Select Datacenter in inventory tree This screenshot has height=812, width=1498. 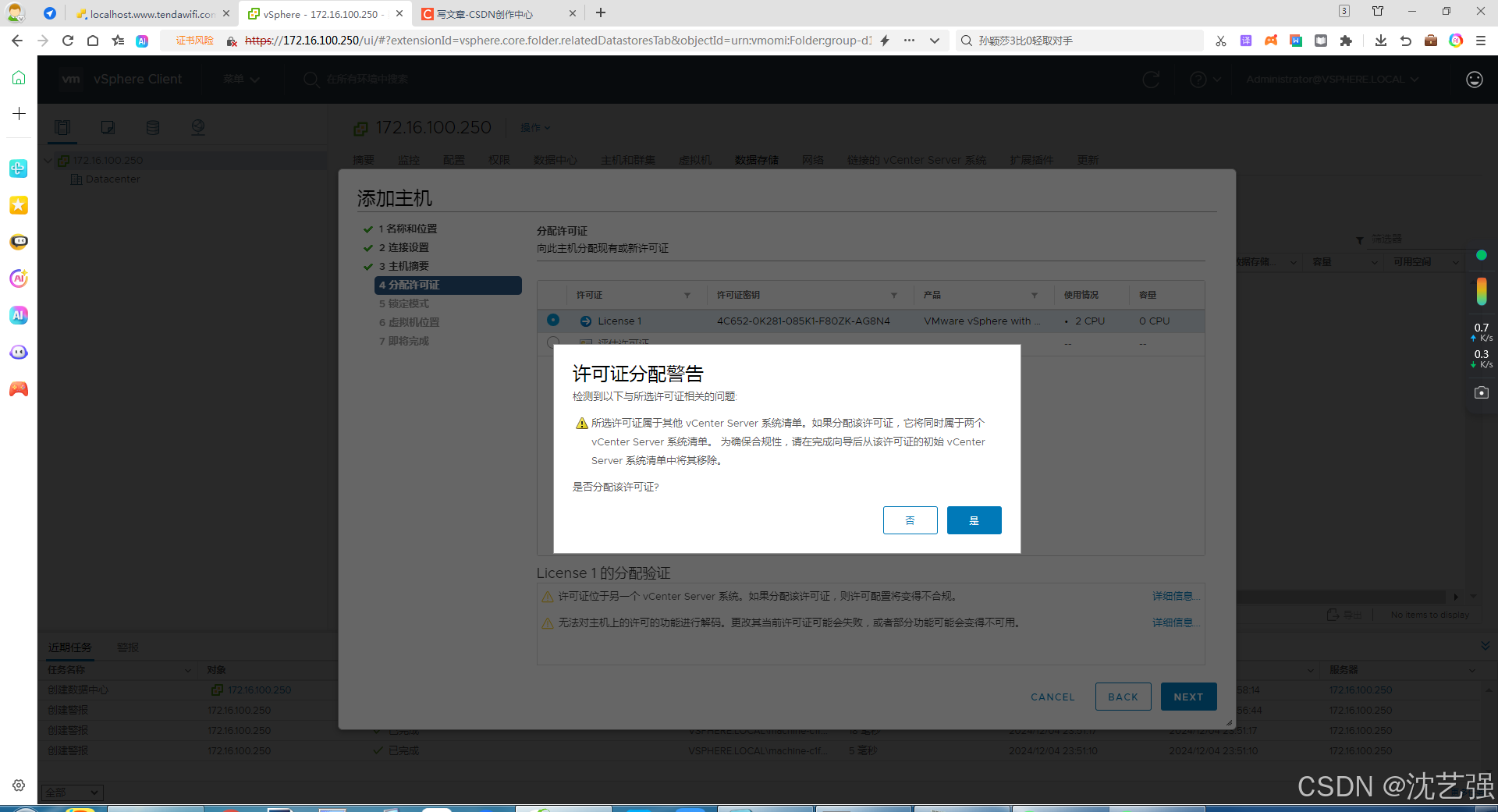pos(112,179)
